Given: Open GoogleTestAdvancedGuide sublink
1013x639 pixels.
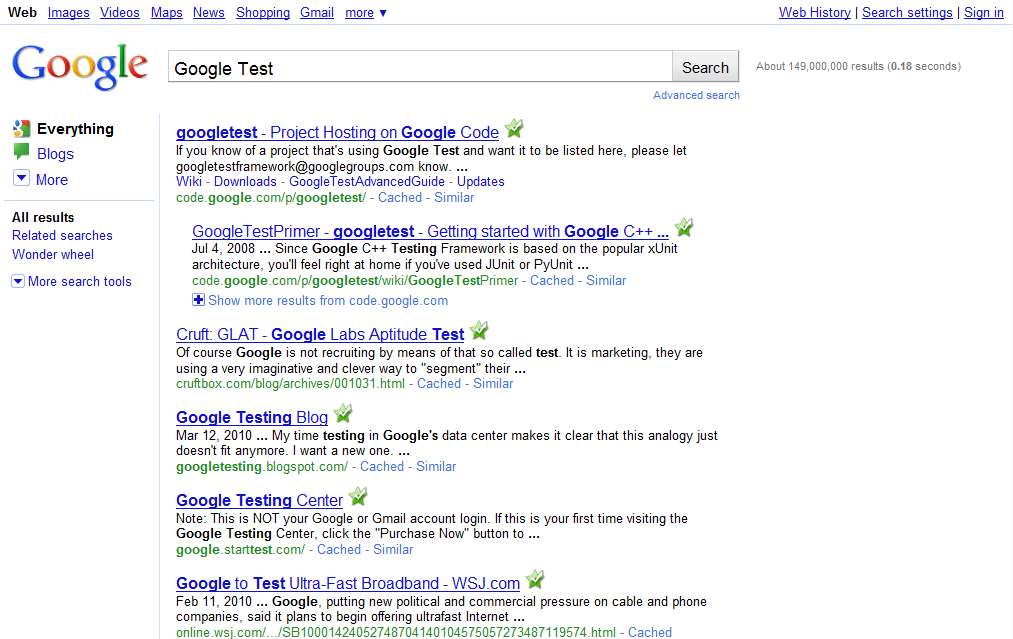Looking at the screenshot, I should coord(367,182).
